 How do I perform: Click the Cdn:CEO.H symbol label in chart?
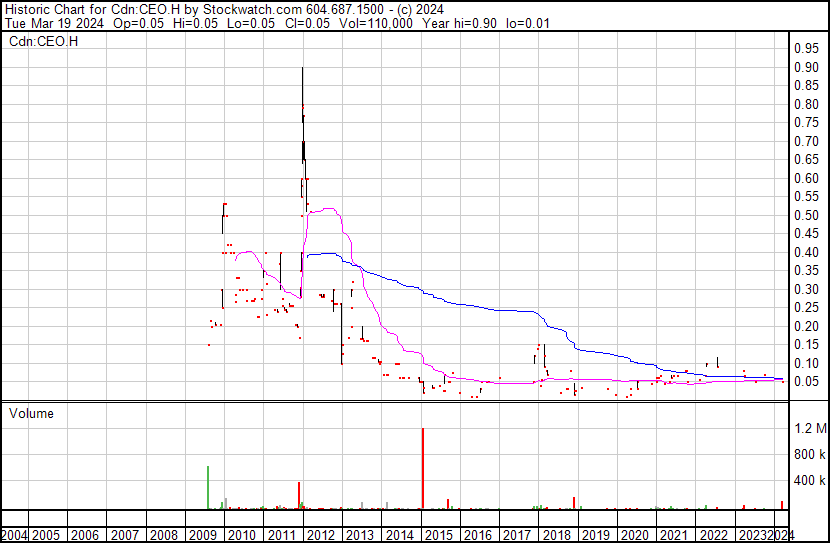(43, 41)
